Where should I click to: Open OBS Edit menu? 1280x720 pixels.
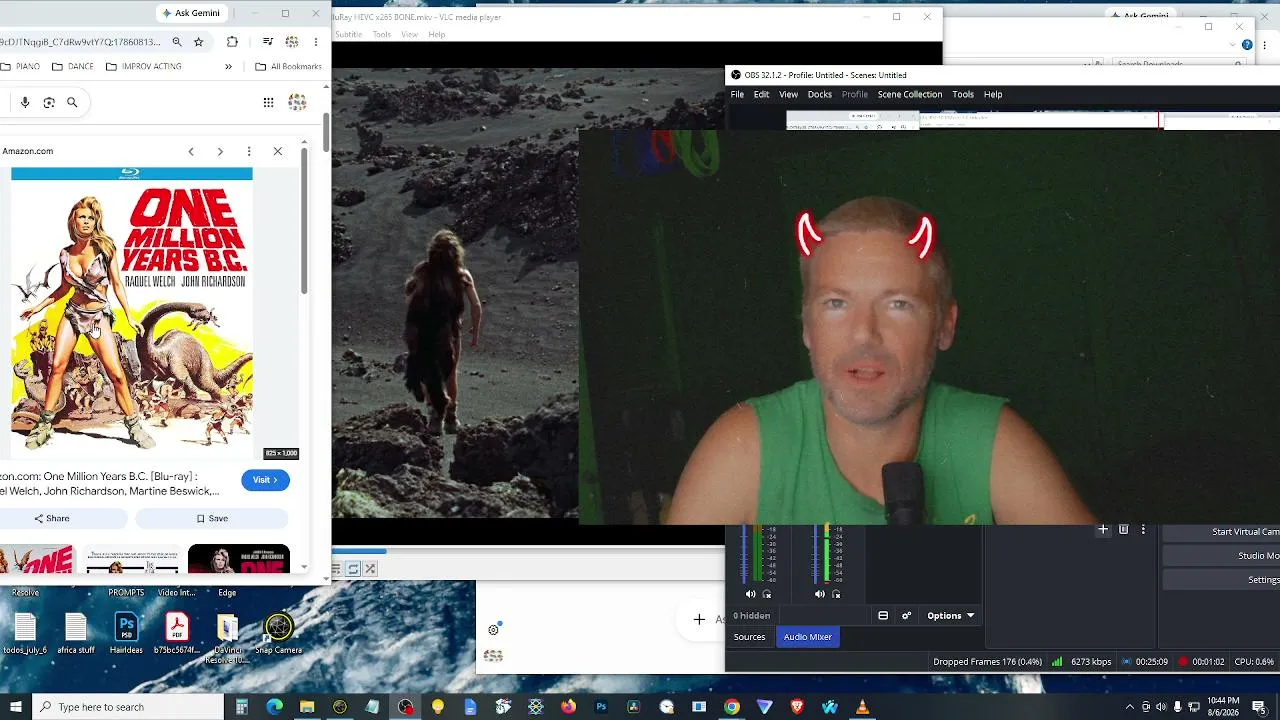tap(761, 94)
